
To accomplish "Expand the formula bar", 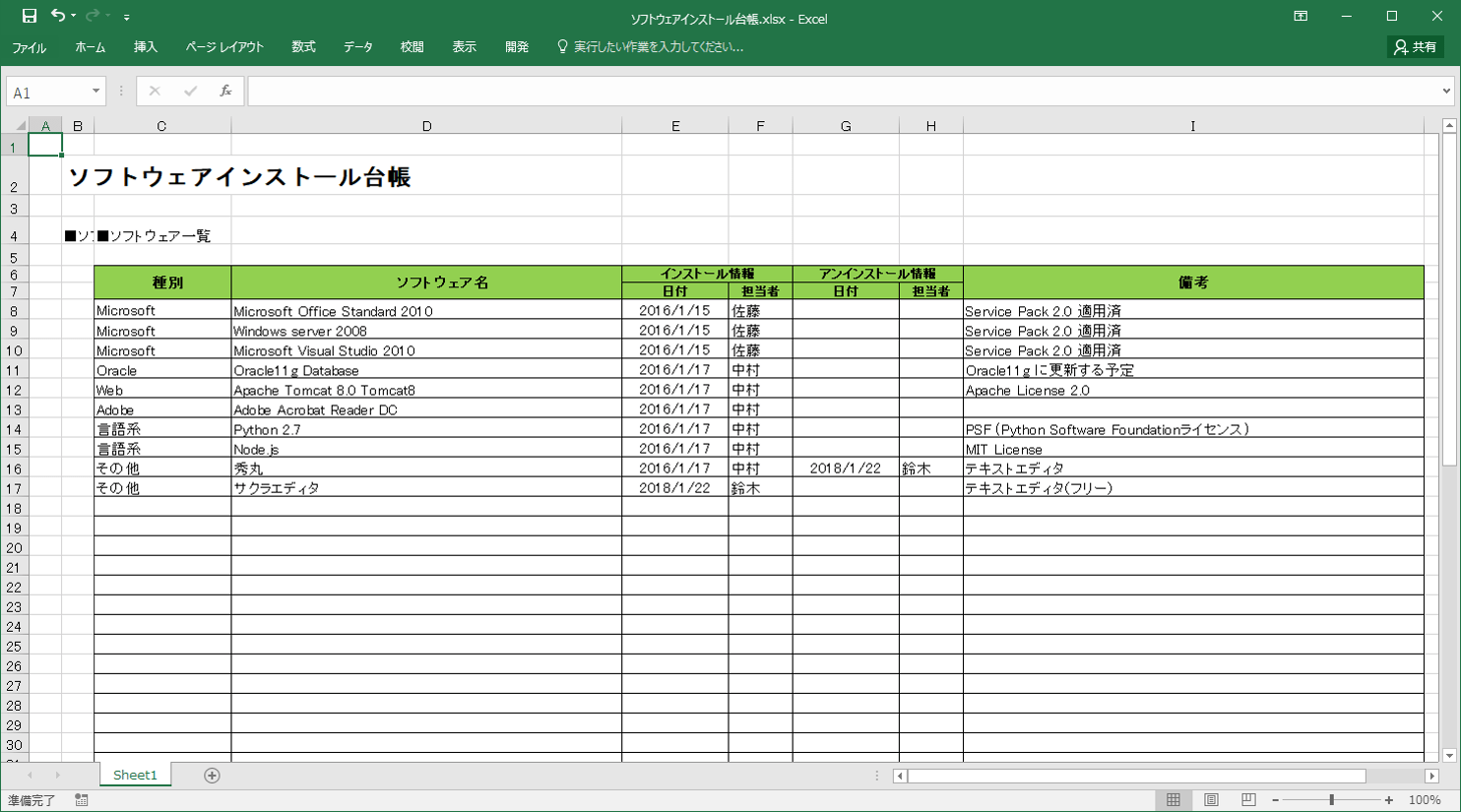I will pyautogui.click(x=1446, y=92).
